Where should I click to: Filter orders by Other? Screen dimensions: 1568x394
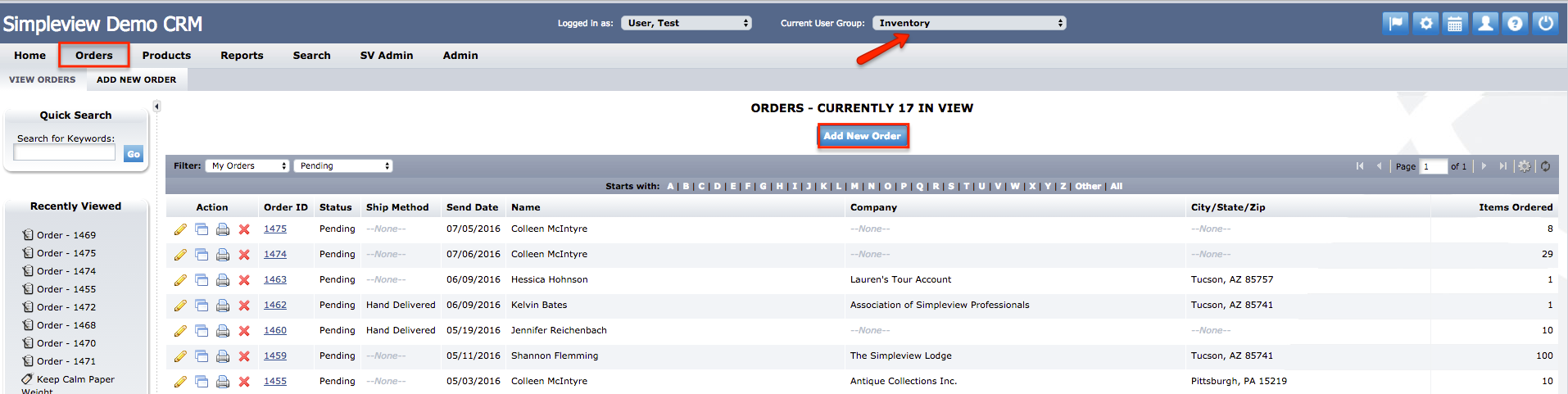coord(1088,186)
